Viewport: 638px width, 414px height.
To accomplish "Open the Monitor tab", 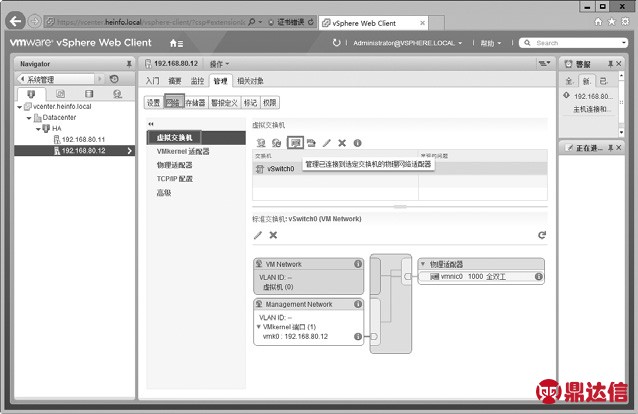I will tap(197, 81).
